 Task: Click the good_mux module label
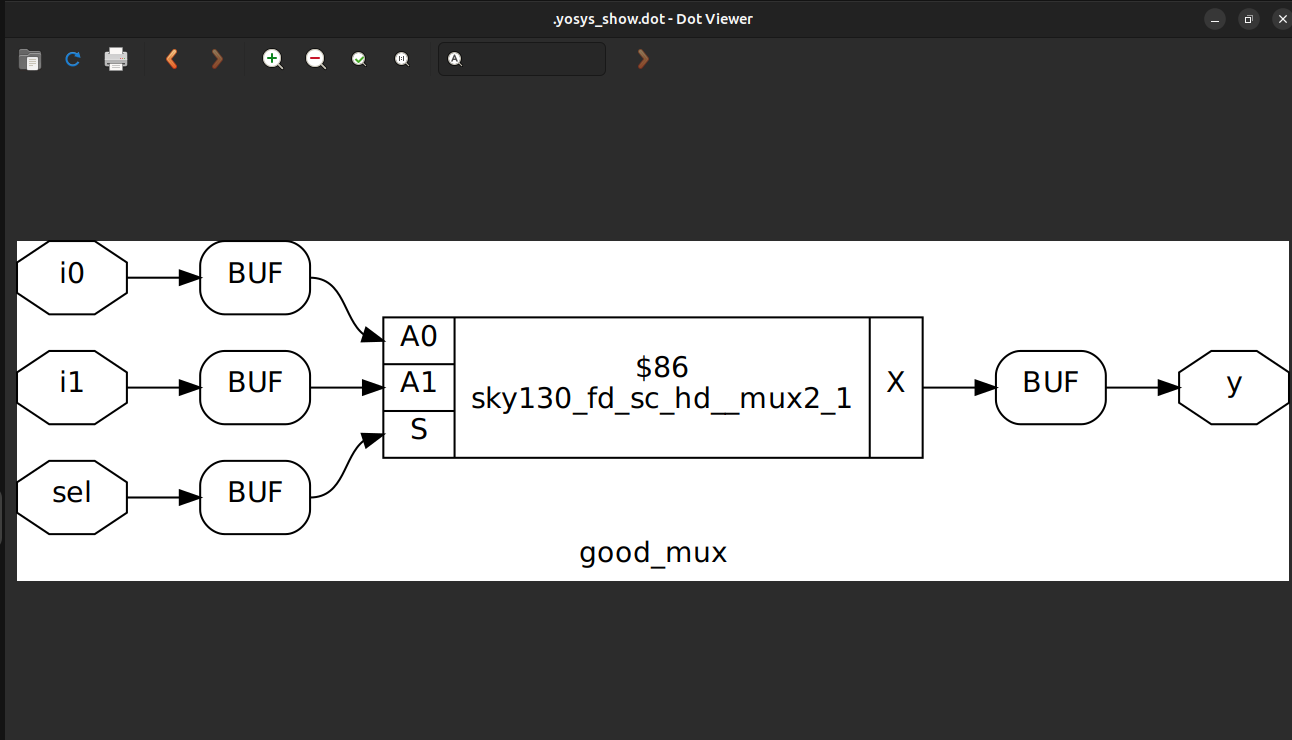(652, 552)
